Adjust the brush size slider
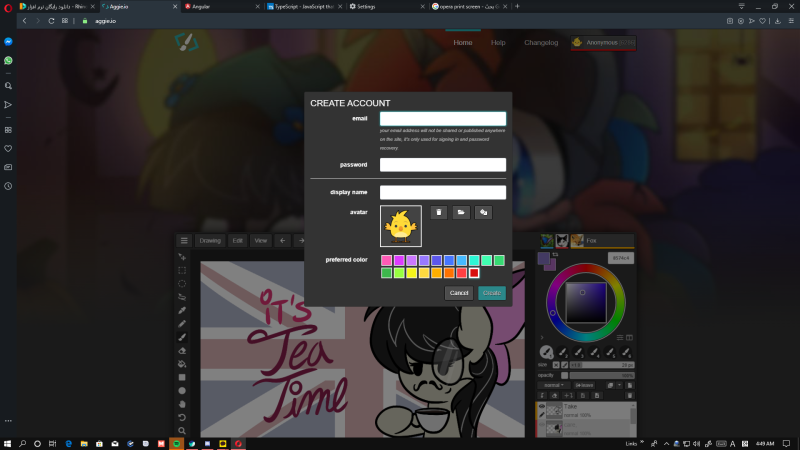The image size is (800, 450). pos(602,365)
